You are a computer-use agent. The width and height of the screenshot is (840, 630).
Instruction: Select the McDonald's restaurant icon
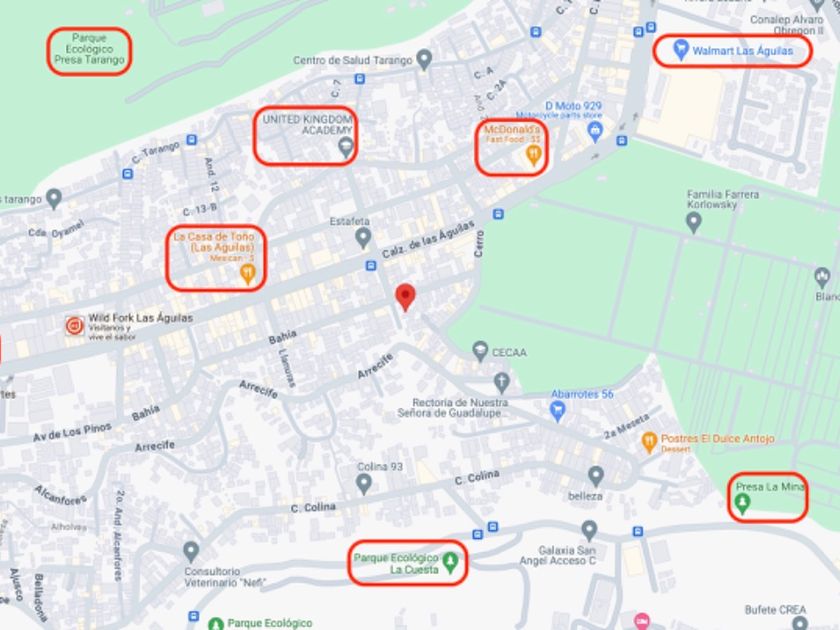[x=534, y=155]
